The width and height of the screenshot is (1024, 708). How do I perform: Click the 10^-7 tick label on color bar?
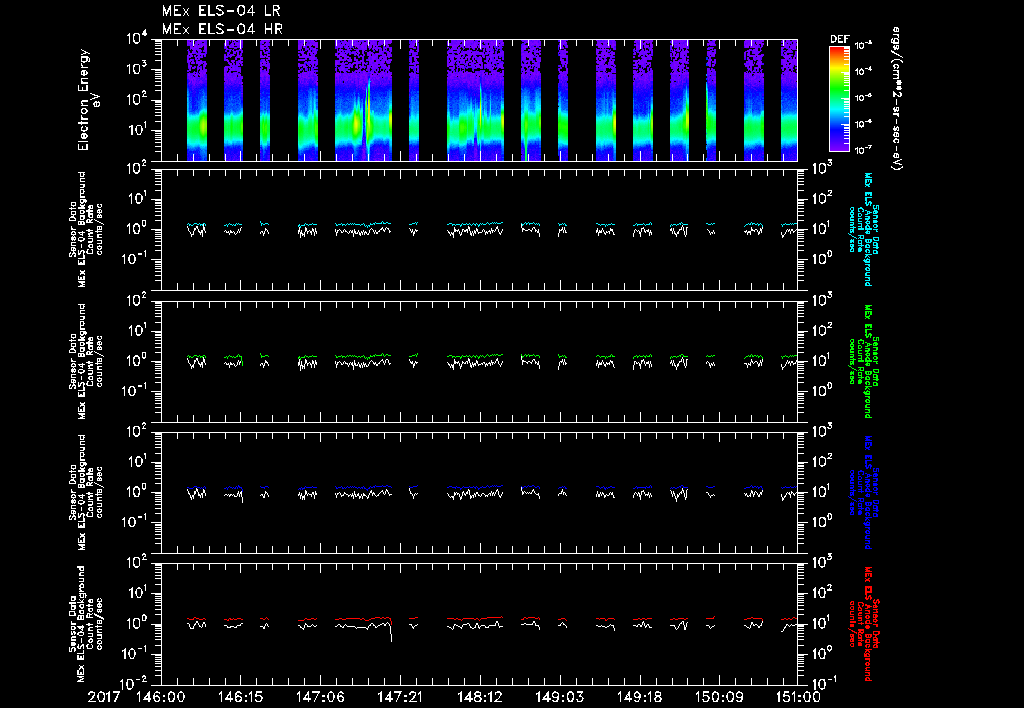pos(863,150)
